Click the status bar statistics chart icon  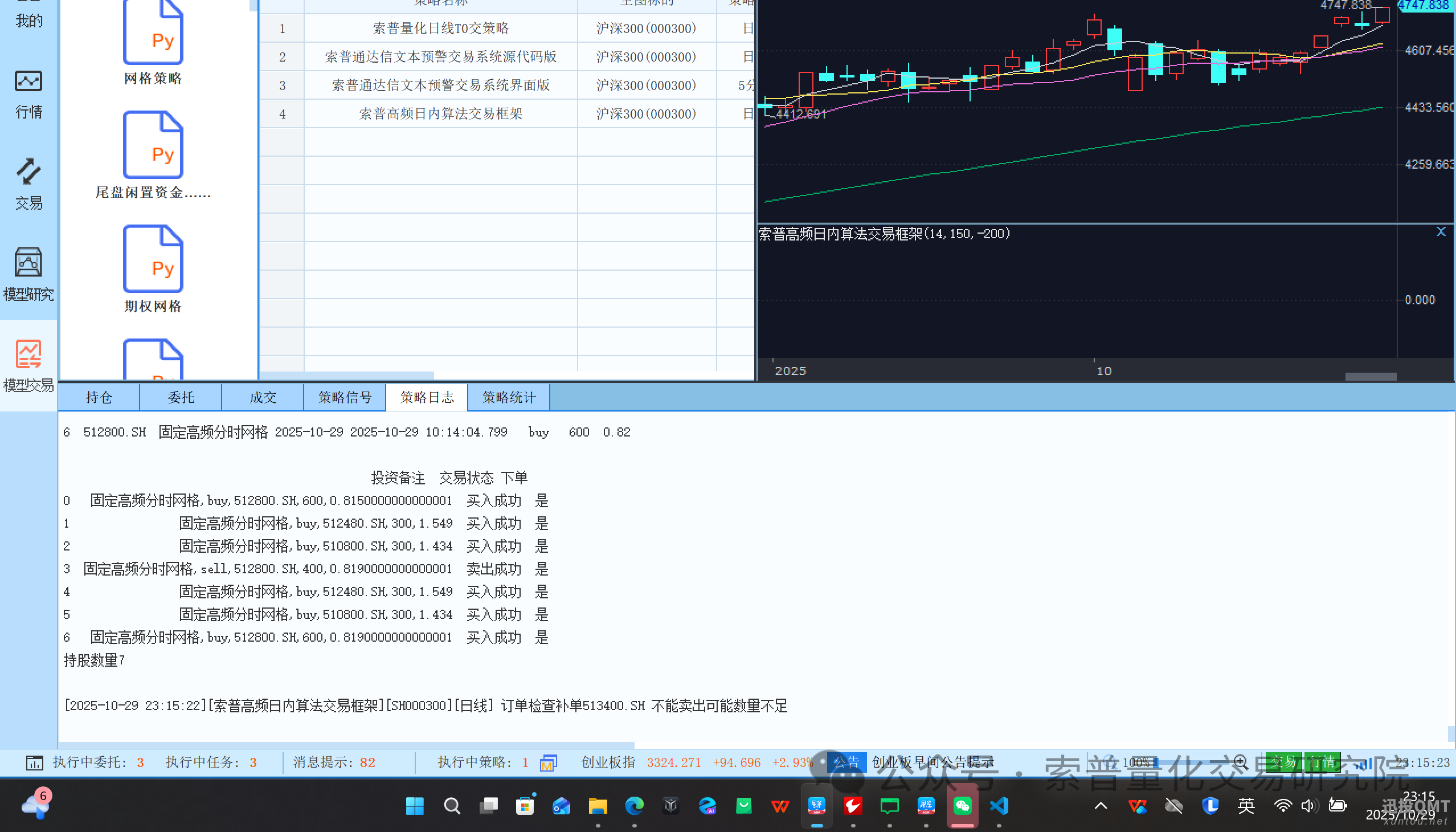(34, 762)
